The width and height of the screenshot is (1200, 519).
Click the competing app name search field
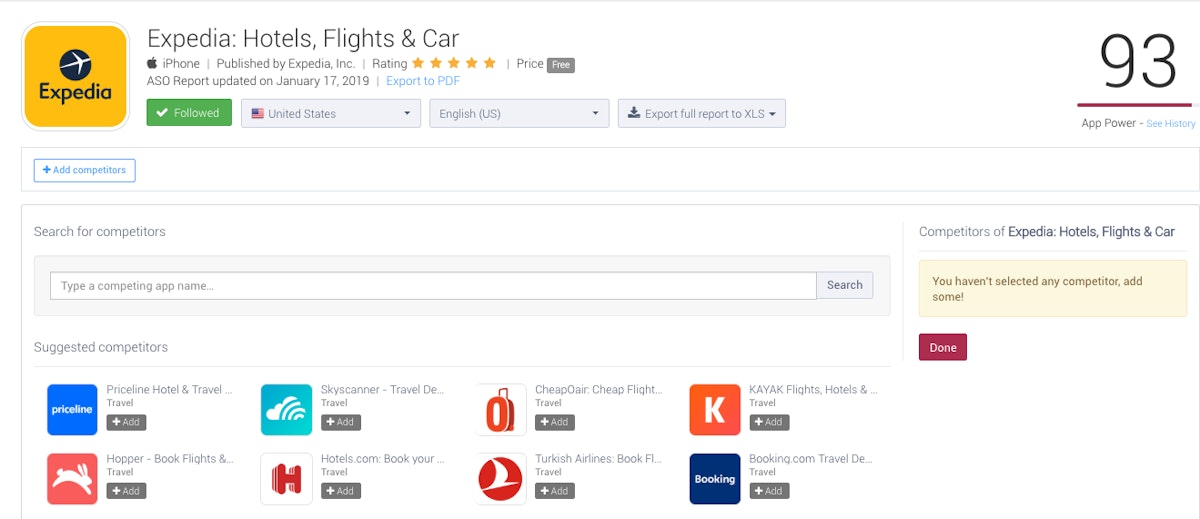click(433, 286)
